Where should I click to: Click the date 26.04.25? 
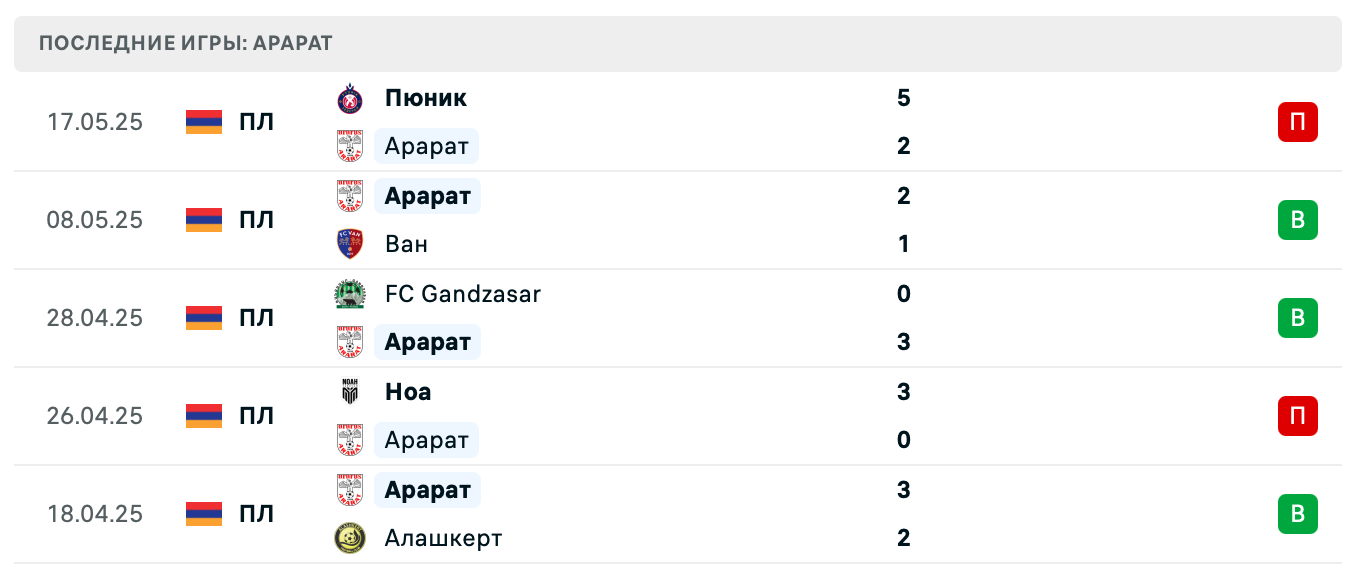pos(95,416)
